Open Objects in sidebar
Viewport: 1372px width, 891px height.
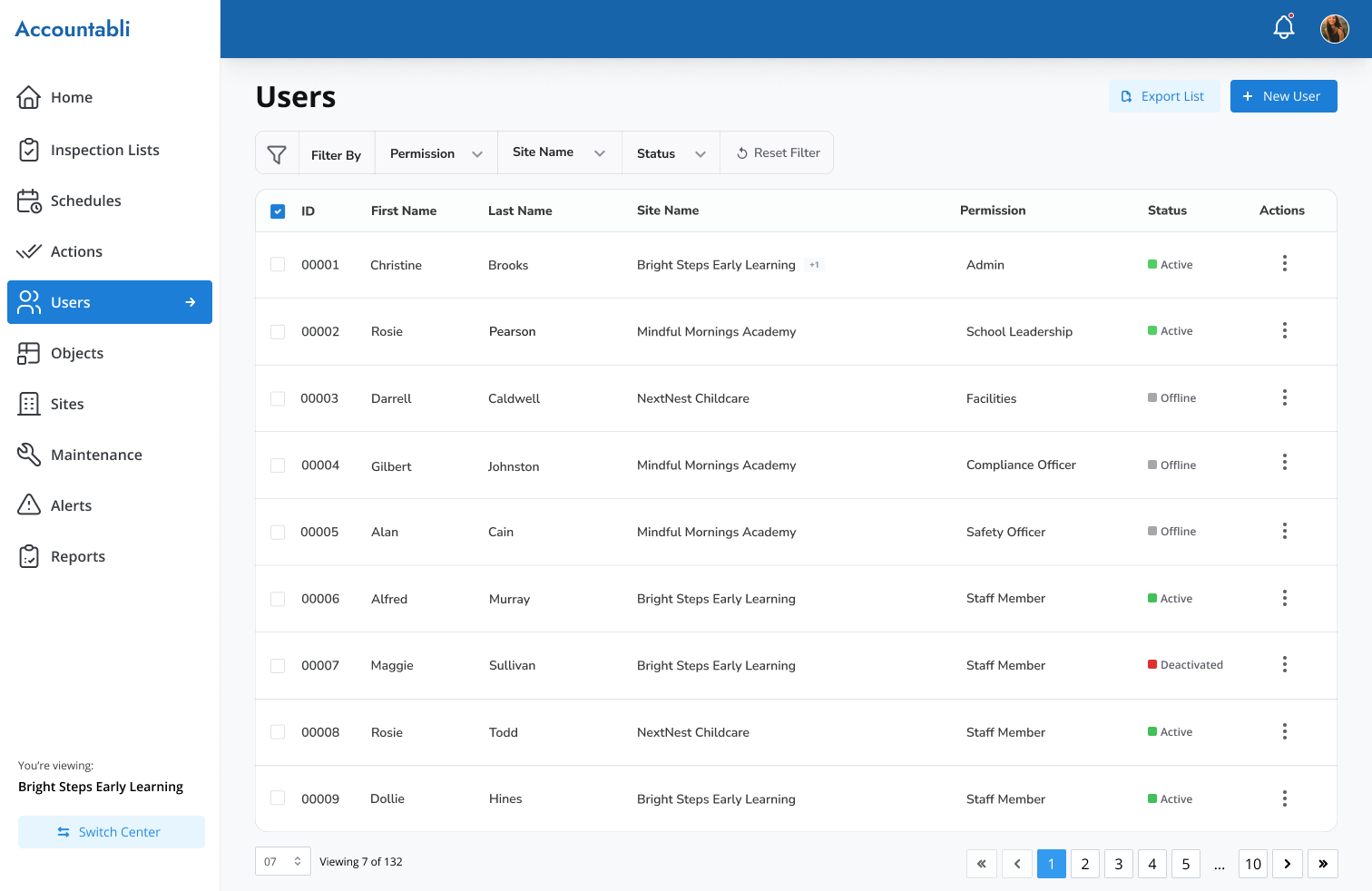(x=110, y=353)
